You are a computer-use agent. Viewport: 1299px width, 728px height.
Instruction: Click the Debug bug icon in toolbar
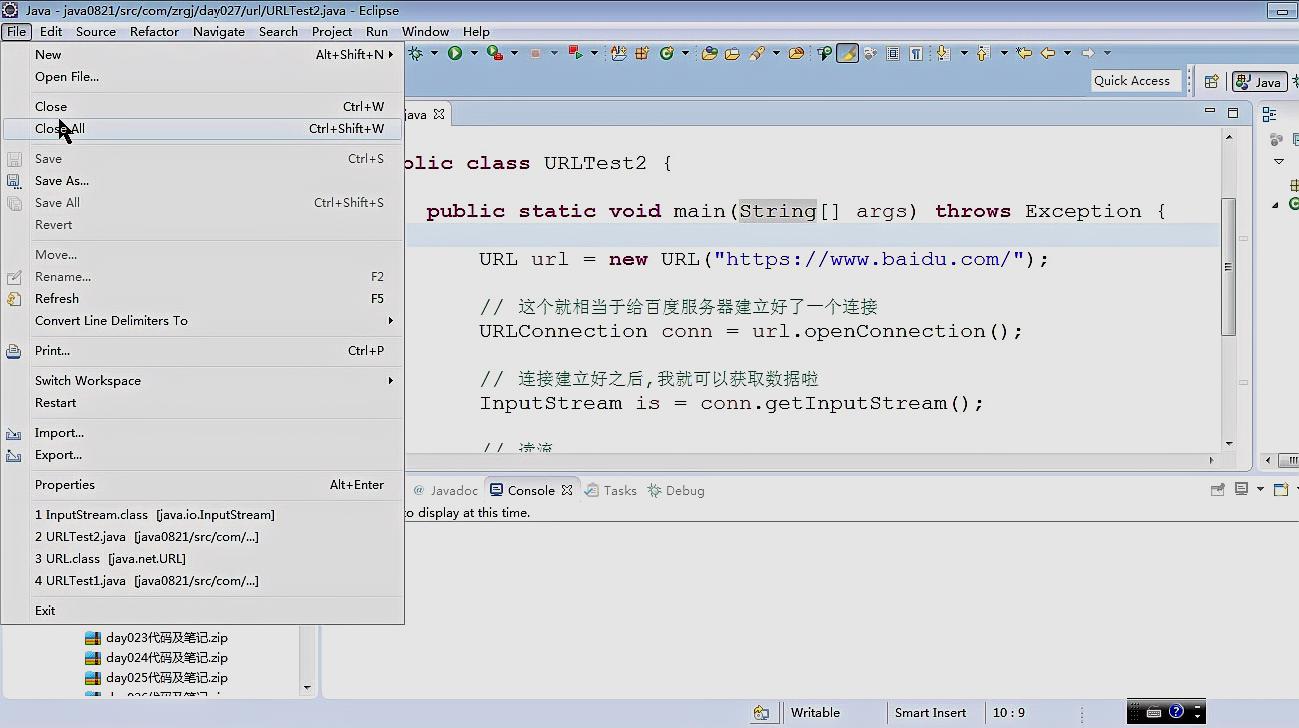coord(413,53)
